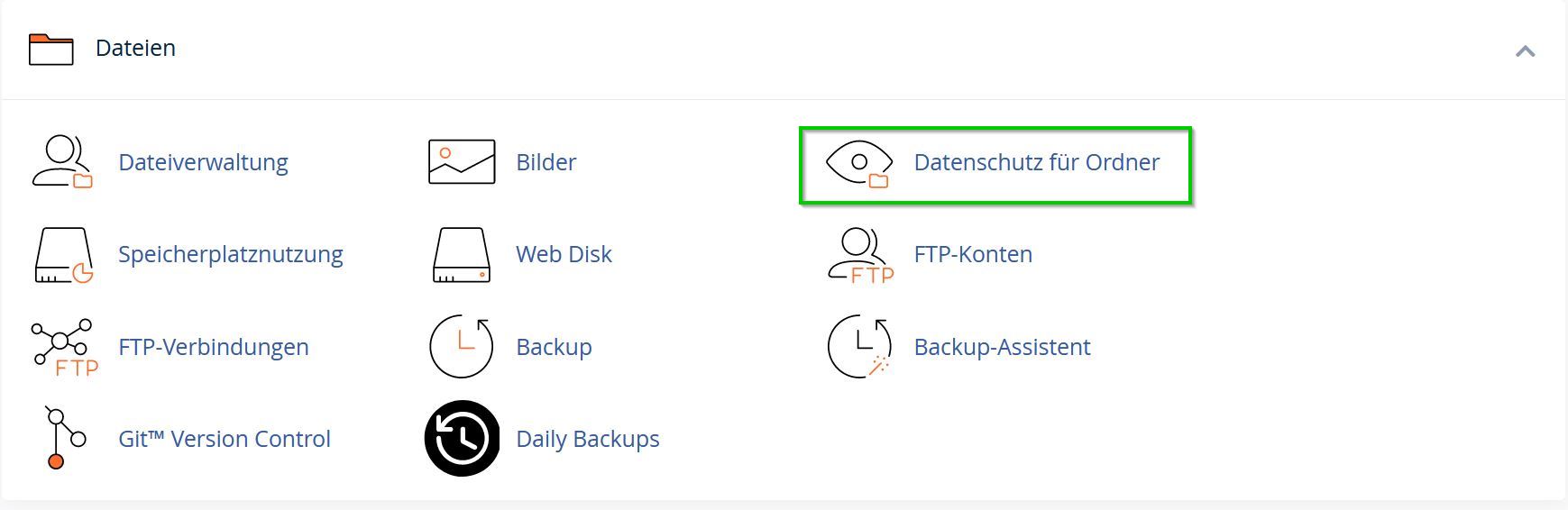Open the Dateiverwaltung file manager icon
The image size is (1568, 510).
(62, 161)
